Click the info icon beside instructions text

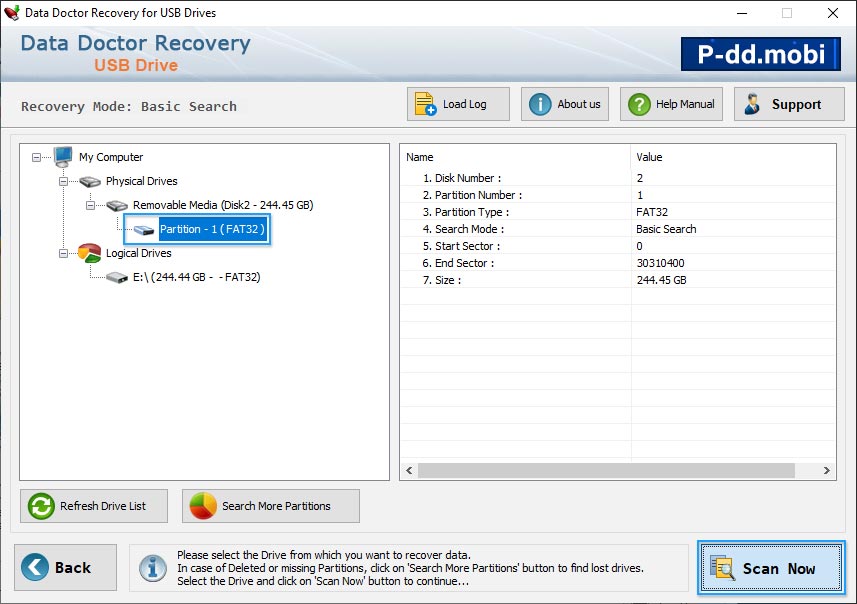coord(153,568)
